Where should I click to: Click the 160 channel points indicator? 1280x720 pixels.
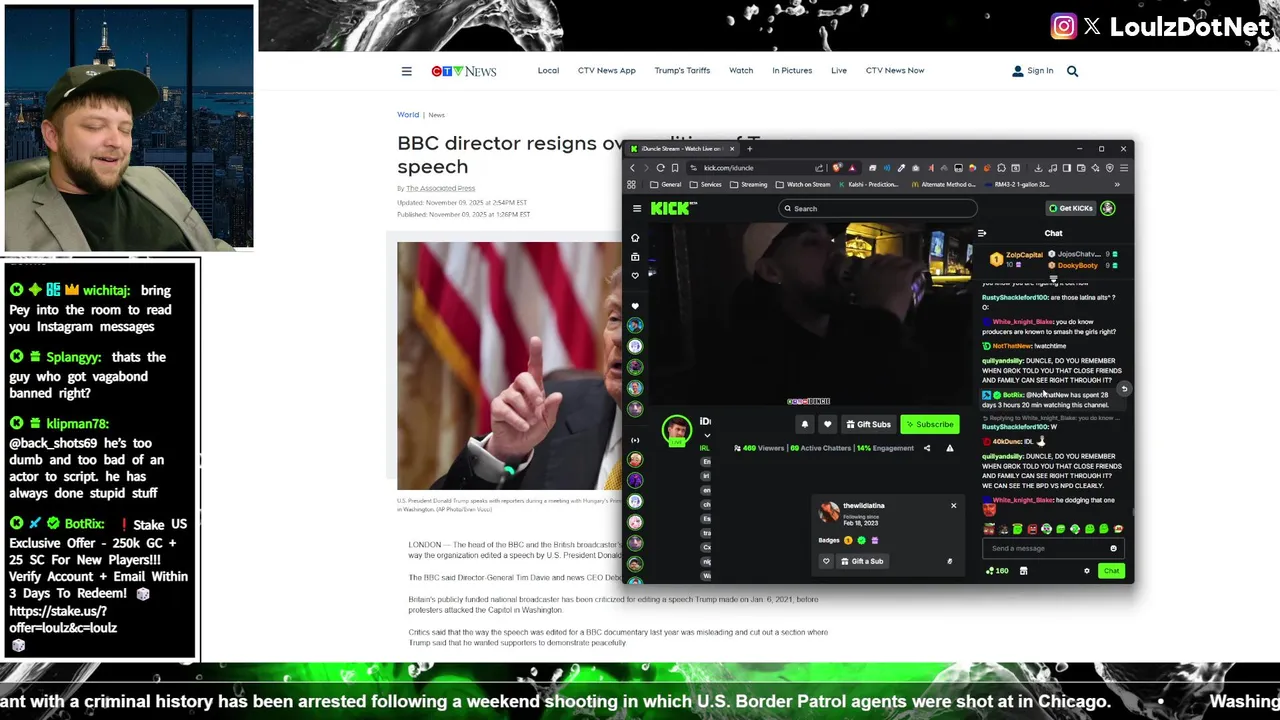coord(997,571)
